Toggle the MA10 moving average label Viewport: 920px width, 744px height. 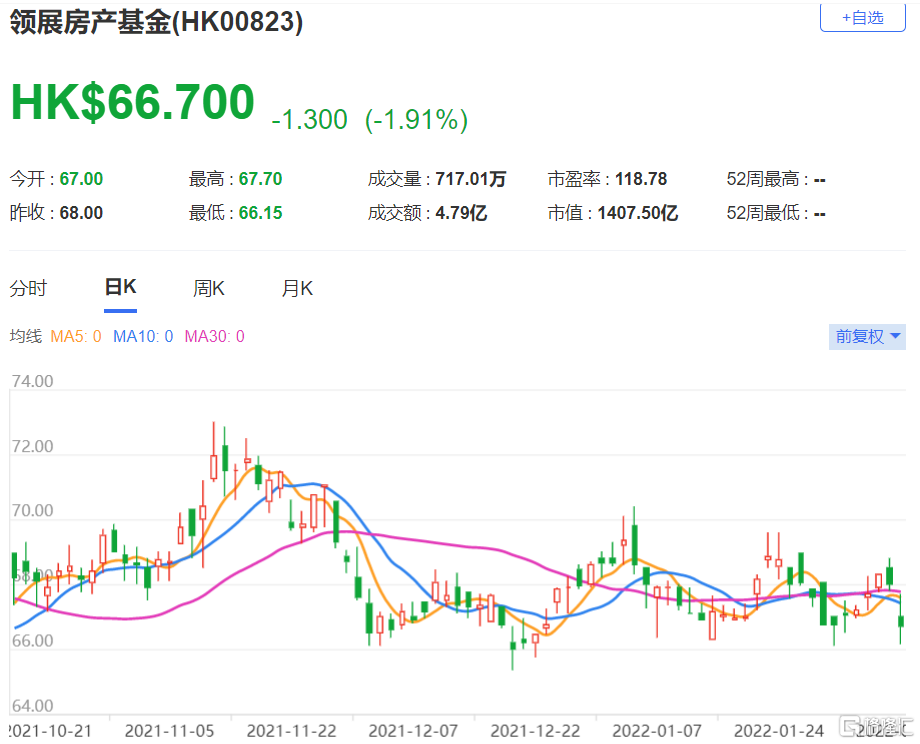pos(143,337)
